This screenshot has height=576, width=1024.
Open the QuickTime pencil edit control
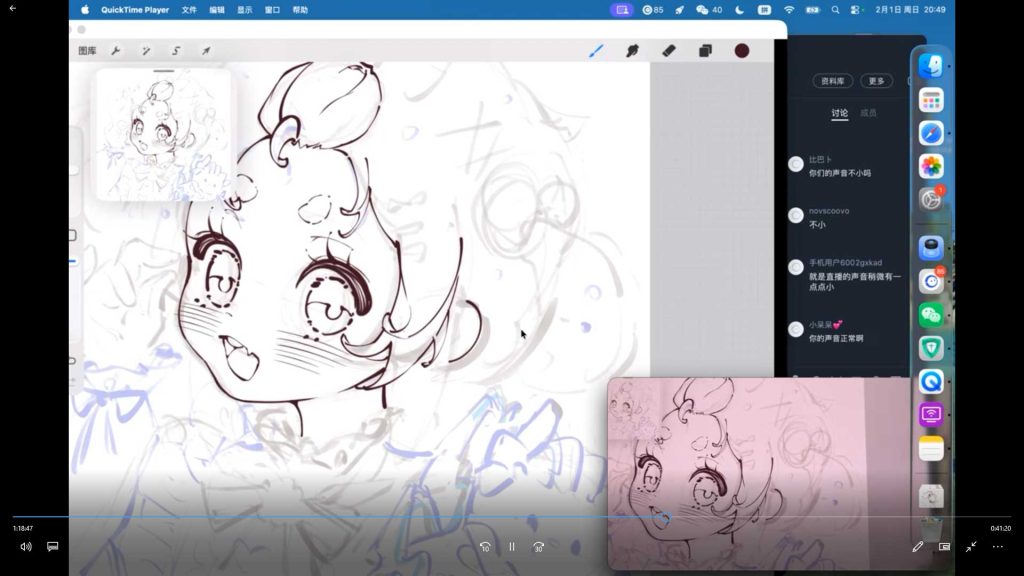(x=918, y=547)
